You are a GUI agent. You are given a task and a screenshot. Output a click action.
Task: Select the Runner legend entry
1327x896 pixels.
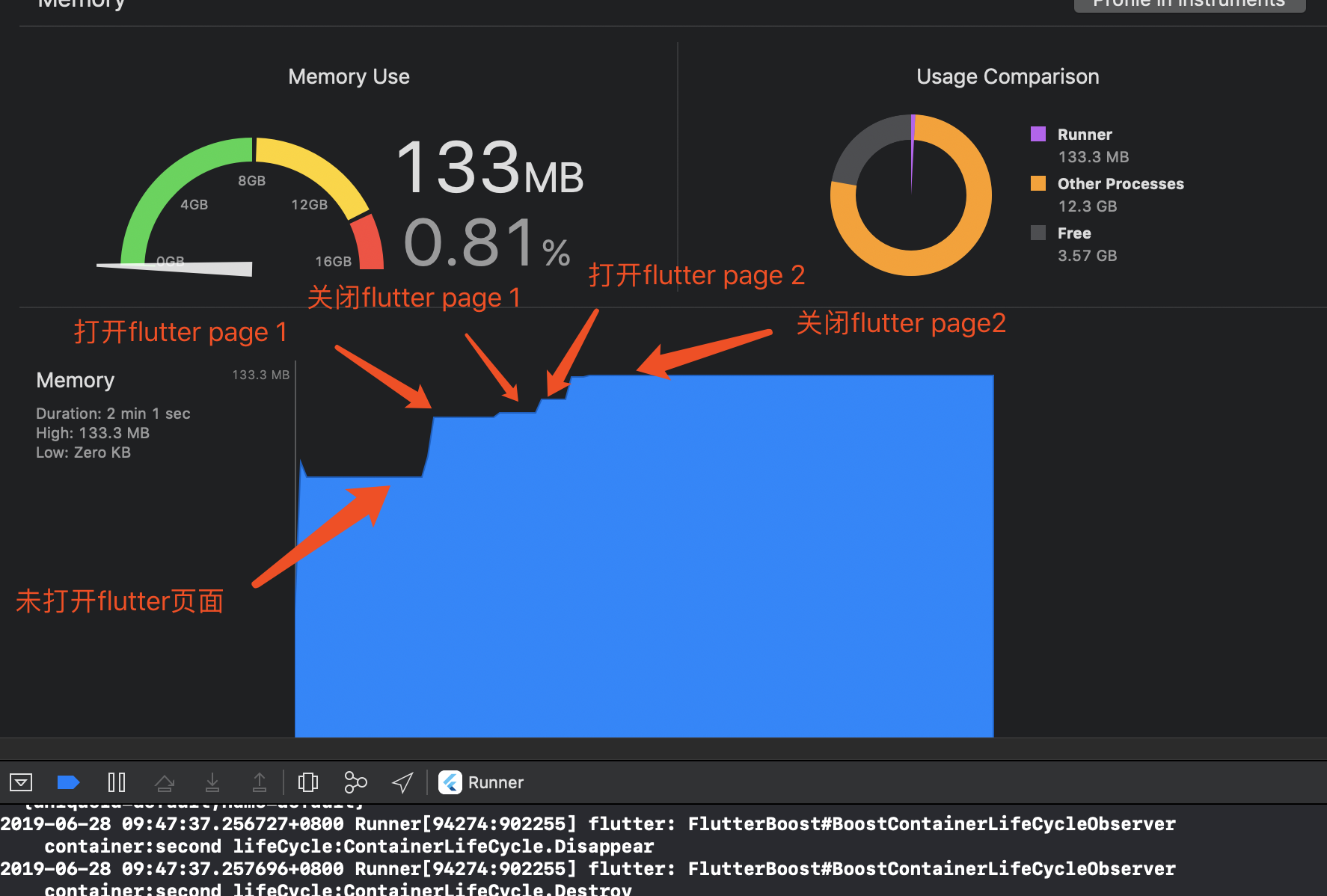tap(1084, 134)
